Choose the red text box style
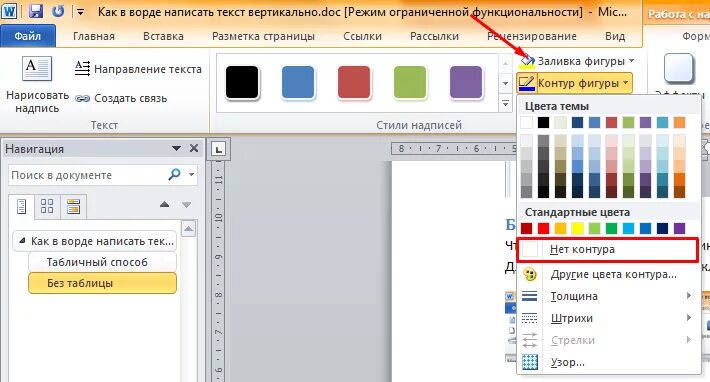This screenshot has width=710, height=382. (x=354, y=82)
